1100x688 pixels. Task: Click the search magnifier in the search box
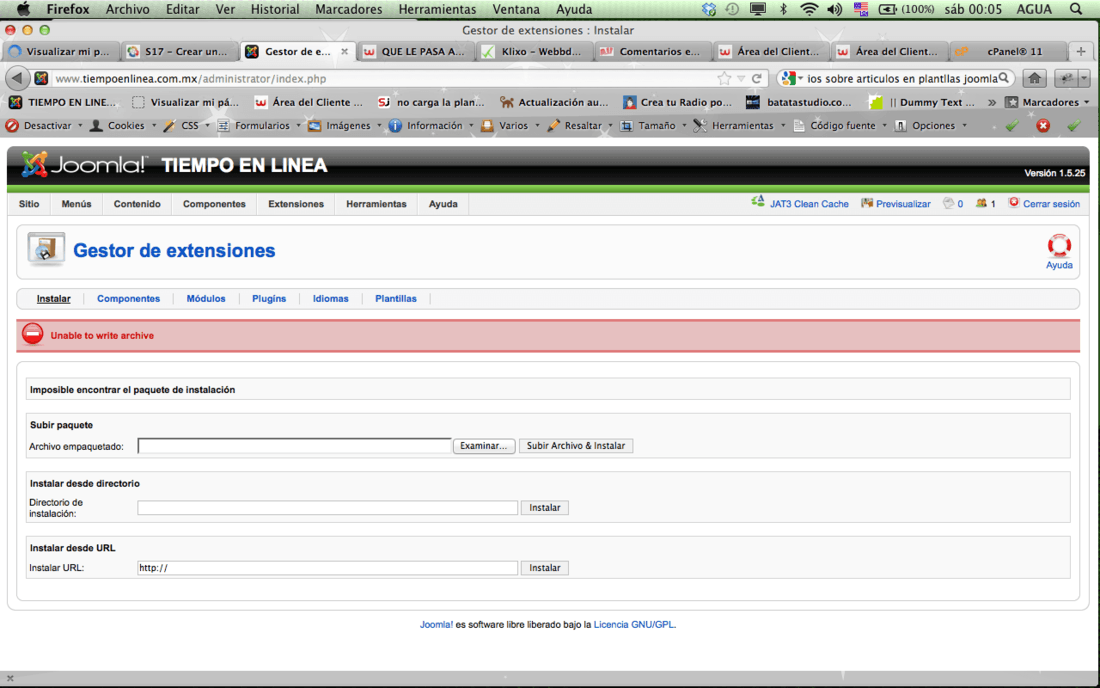1004,78
